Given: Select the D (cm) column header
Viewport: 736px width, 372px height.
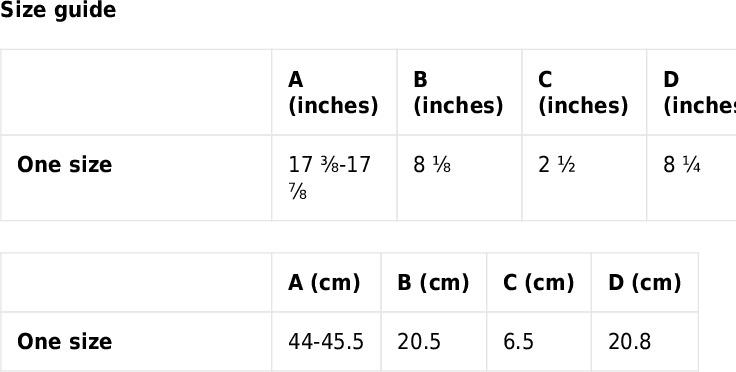Looking at the screenshot, I should click(x=645, y=282).
